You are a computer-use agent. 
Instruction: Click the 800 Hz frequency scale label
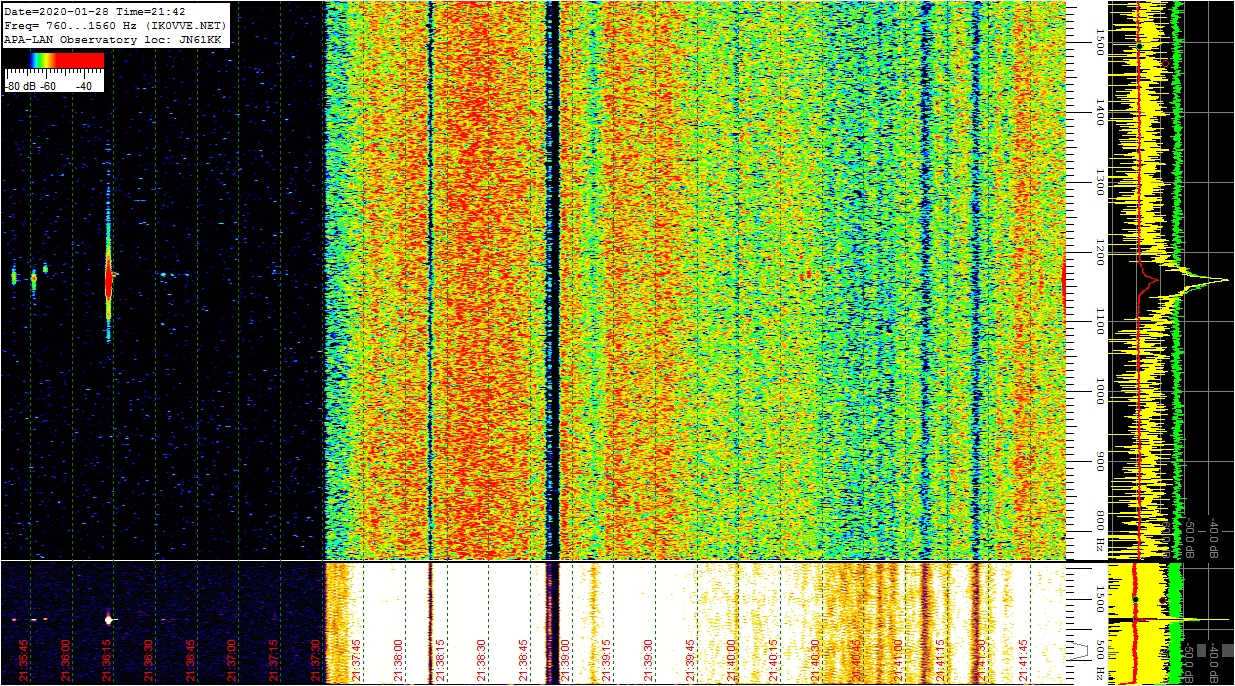(1099, 532)
